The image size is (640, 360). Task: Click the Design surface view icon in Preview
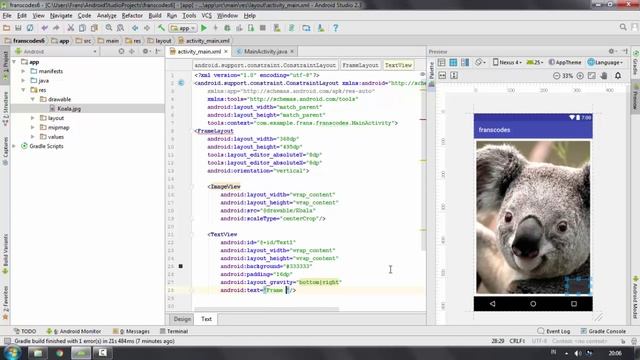[x=441, y=62]
